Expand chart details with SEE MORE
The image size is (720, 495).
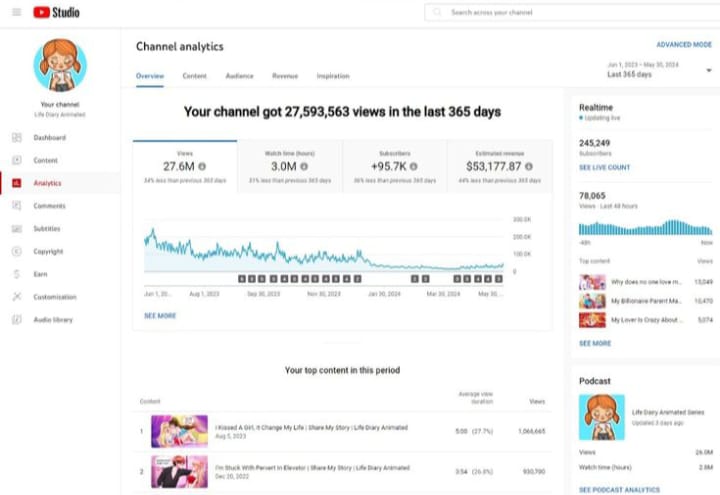[160, 315]
